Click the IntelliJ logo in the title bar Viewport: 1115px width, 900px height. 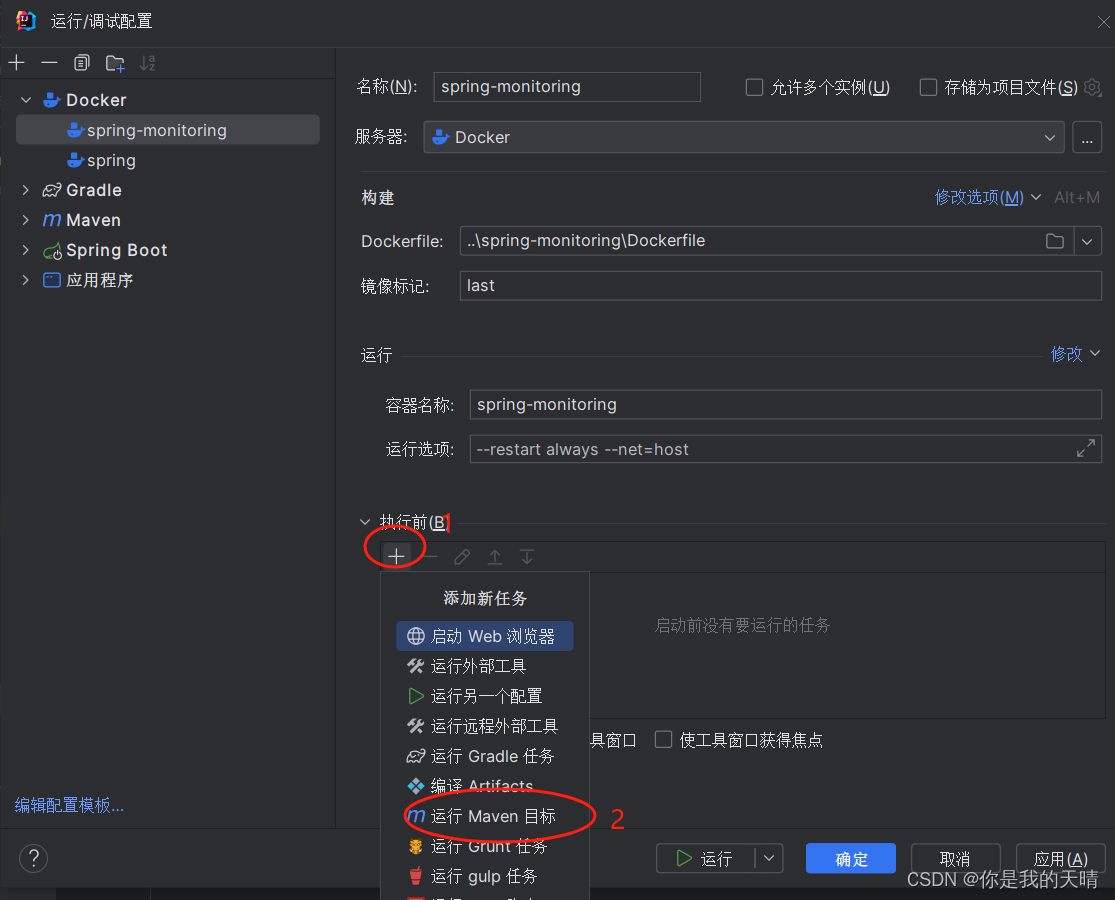(x=26, y=21)
